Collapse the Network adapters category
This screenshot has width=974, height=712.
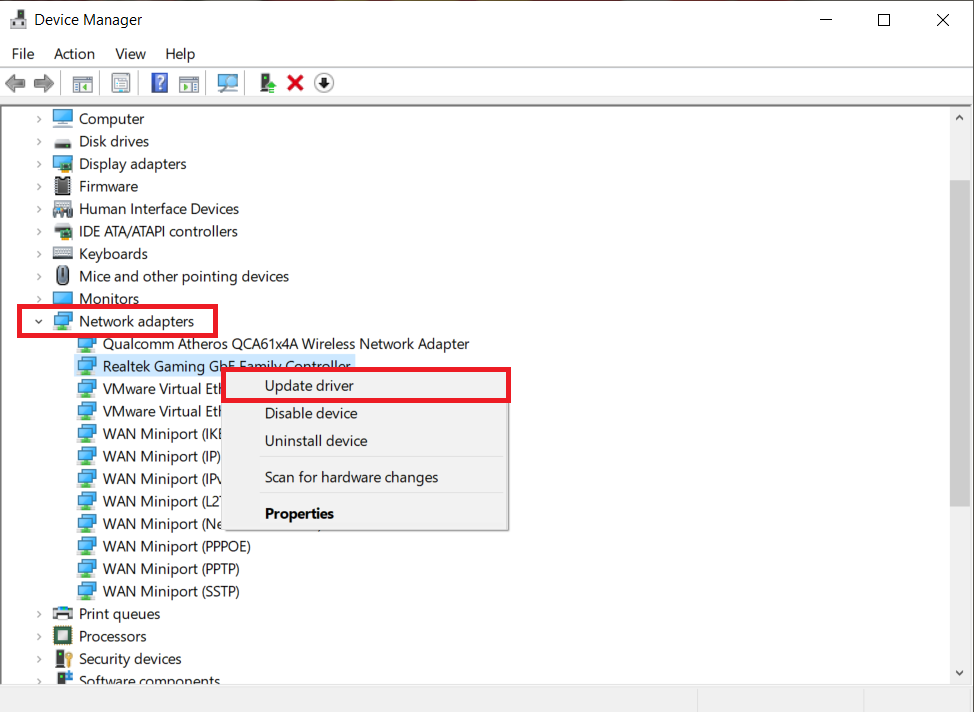[x=39, y=321]
